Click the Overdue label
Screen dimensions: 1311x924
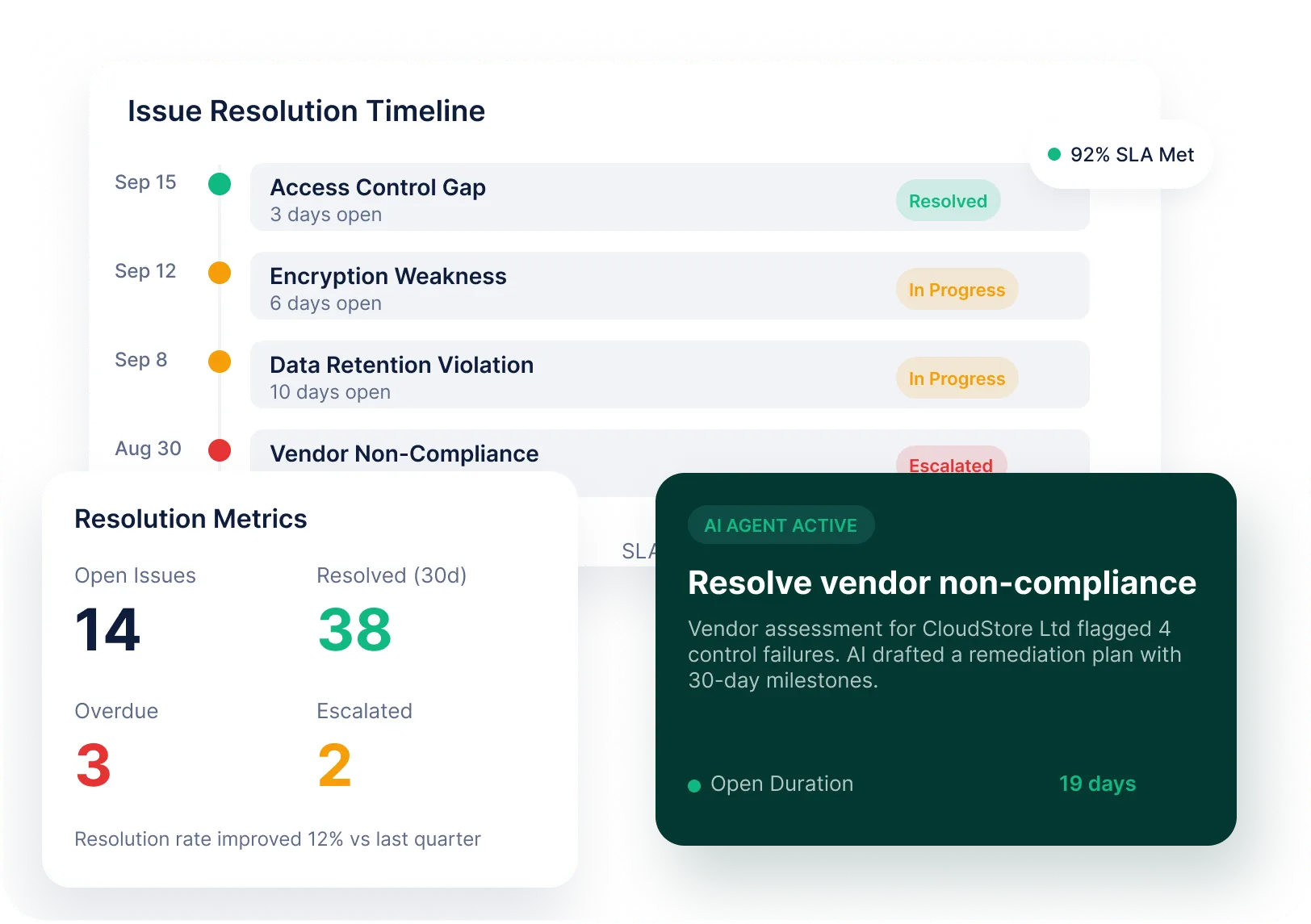(116, 711)
